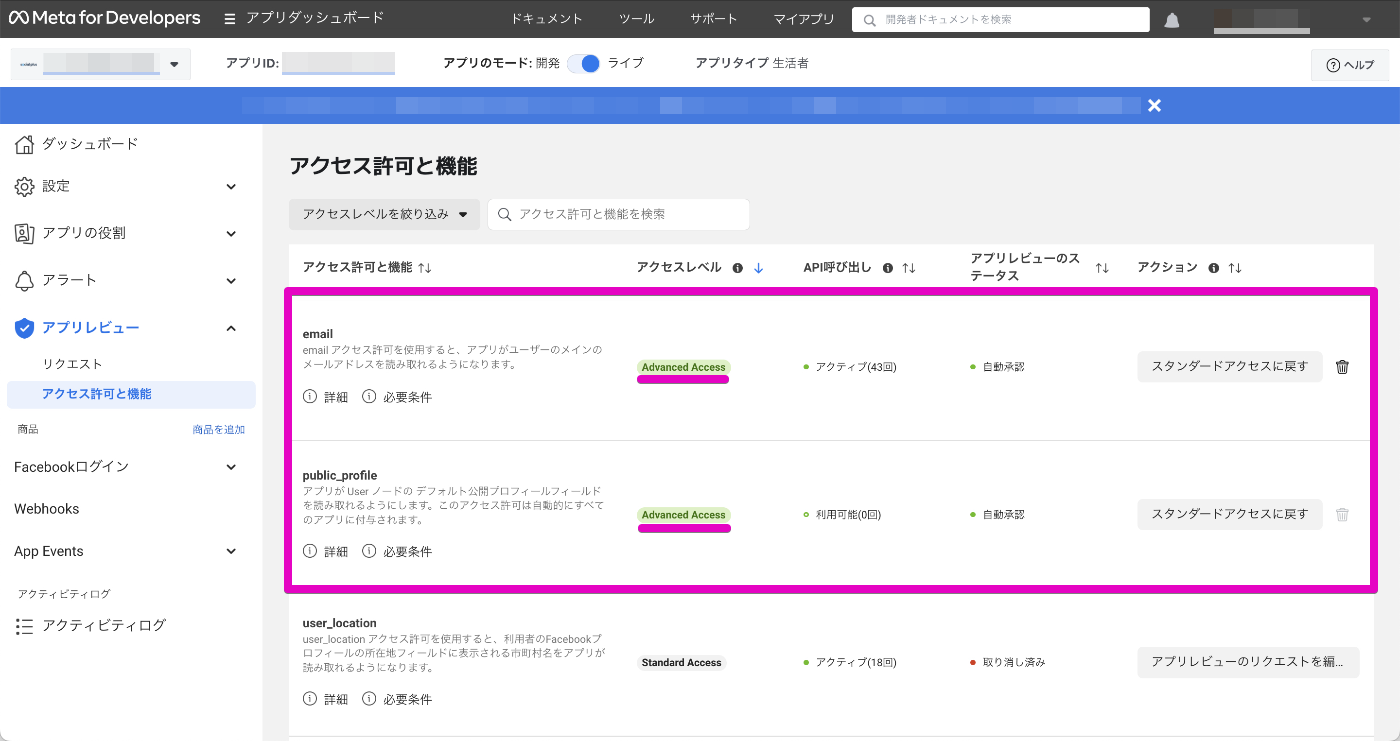The width and height of the screenshot is (1400, 741).
Task: Open 必要条件 for user_location permission
Action: (397, 699)
